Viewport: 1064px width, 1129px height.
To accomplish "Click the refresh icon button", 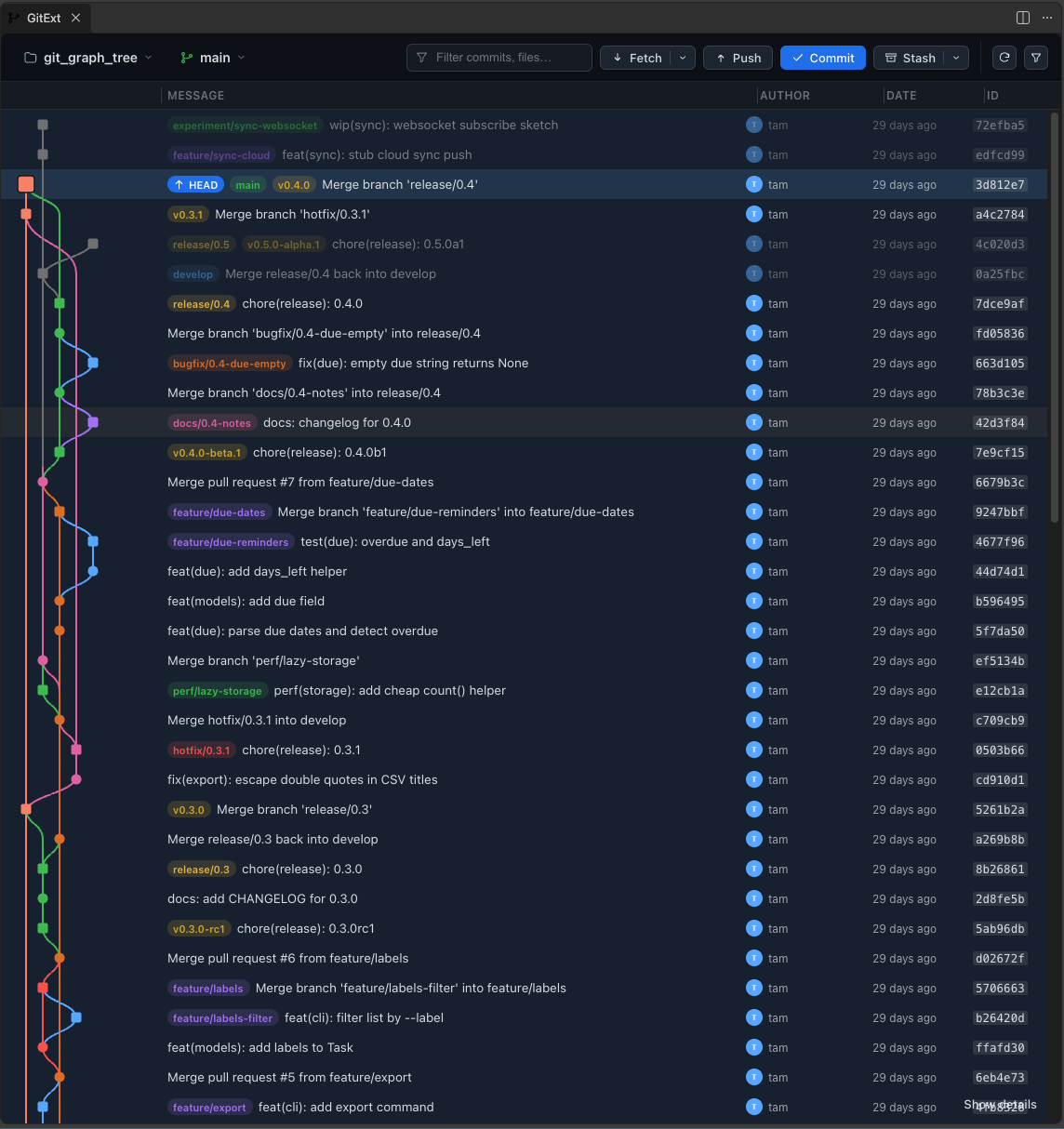I will [x=1004, y=58].
